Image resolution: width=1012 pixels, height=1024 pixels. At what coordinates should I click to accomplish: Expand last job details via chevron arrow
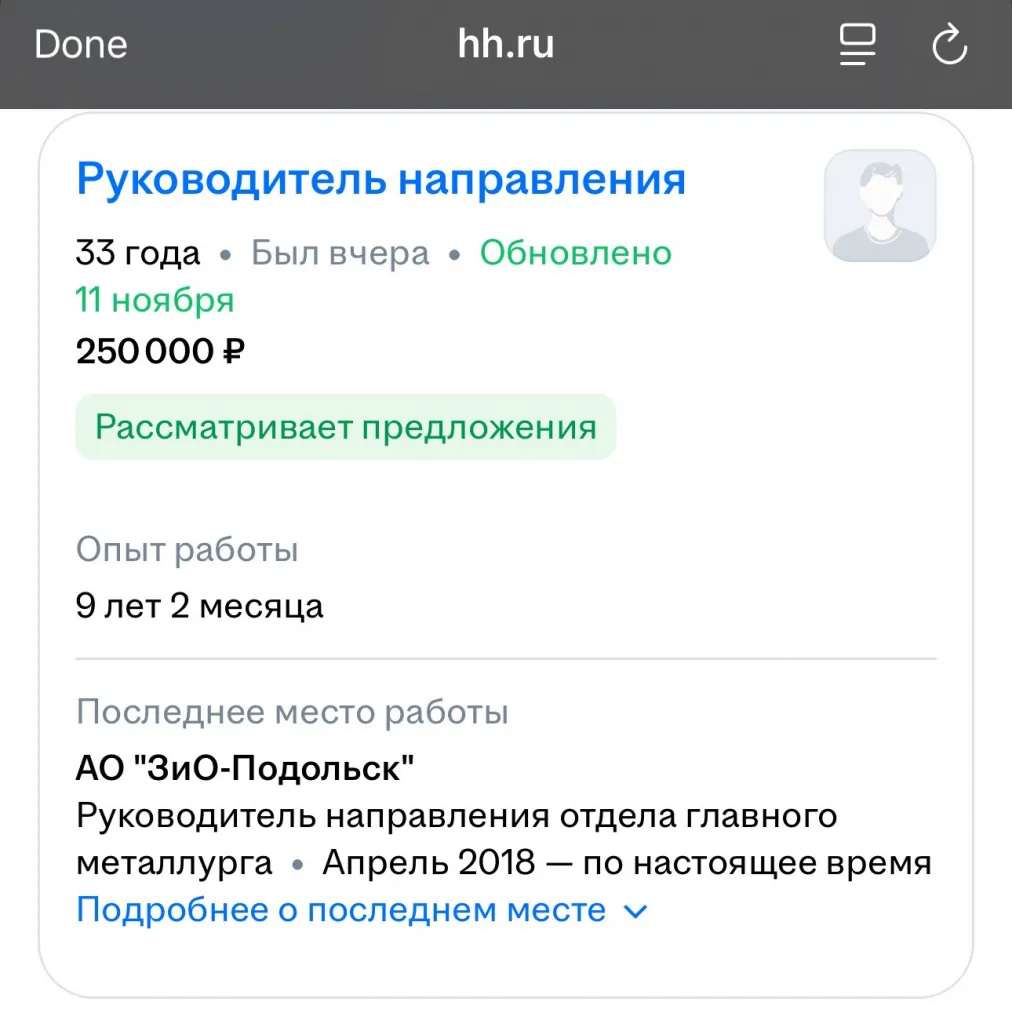pyautogui.click(x=636, y=912)
